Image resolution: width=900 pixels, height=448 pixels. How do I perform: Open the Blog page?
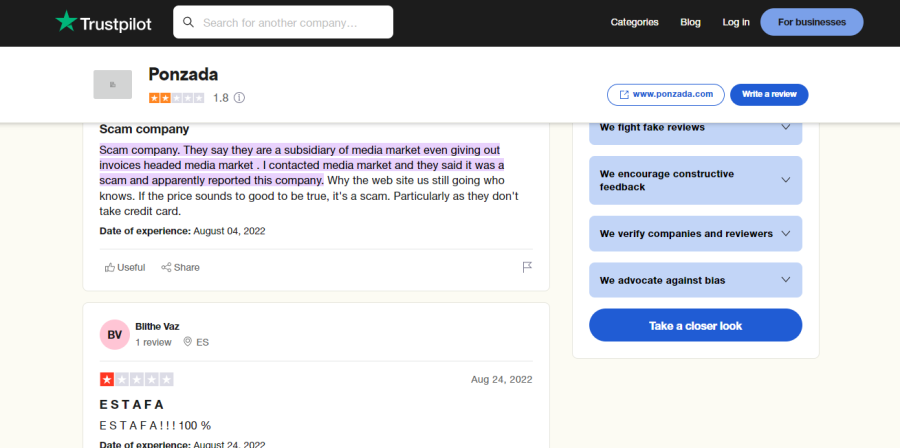coord(690,22)
